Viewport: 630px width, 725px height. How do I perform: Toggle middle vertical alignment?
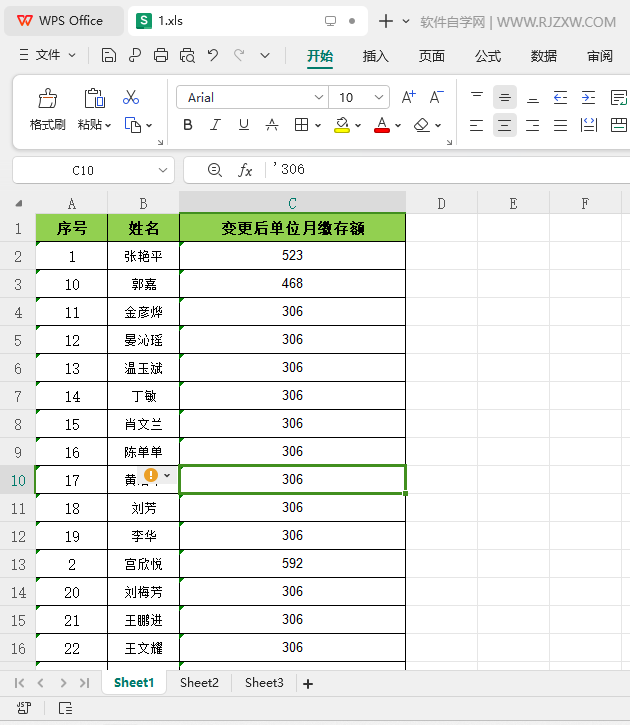[x=504, y=98]
